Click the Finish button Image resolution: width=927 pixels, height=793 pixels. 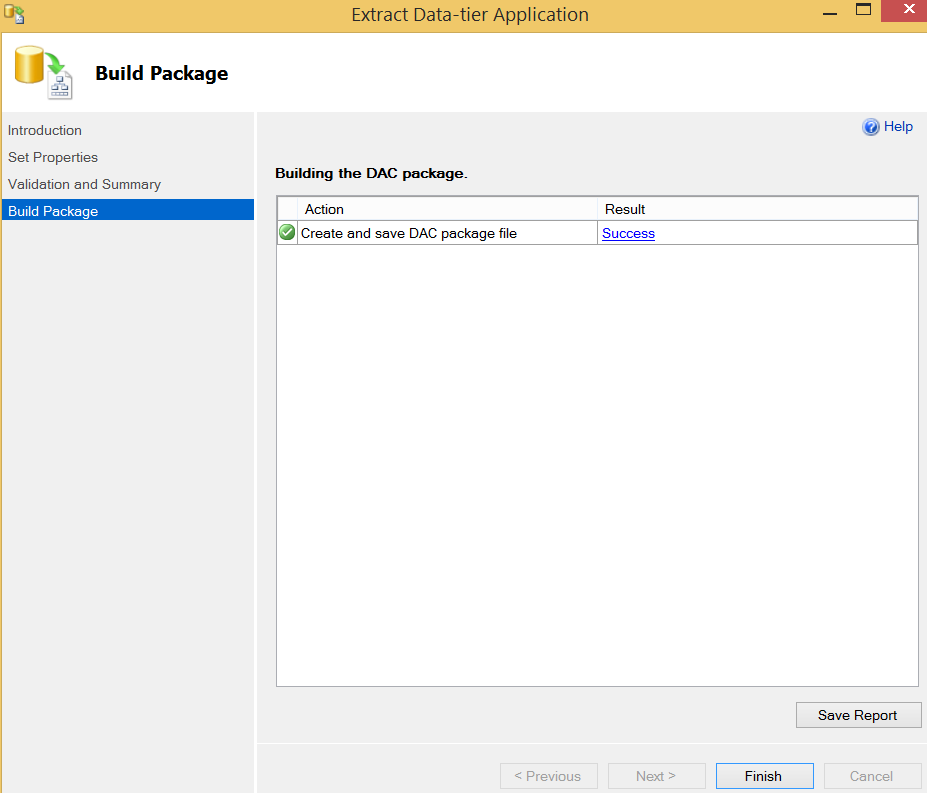[x=764, y=776]
